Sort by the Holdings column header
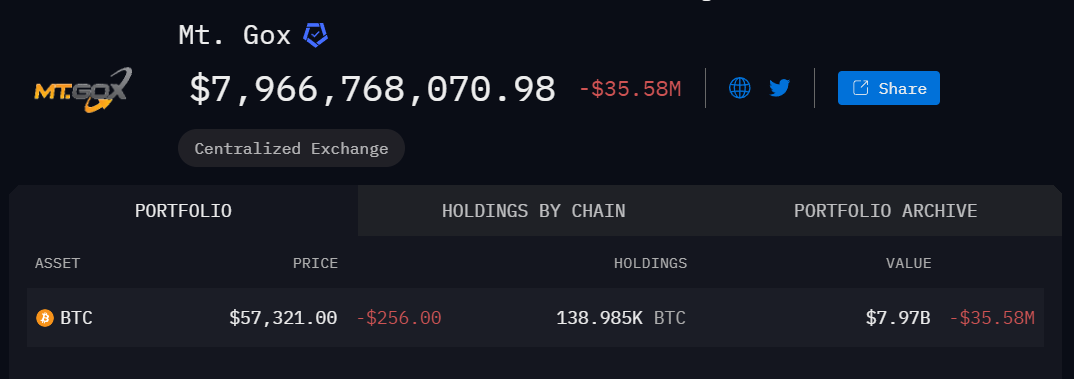 pyautogui.click(x=650, y=263)
